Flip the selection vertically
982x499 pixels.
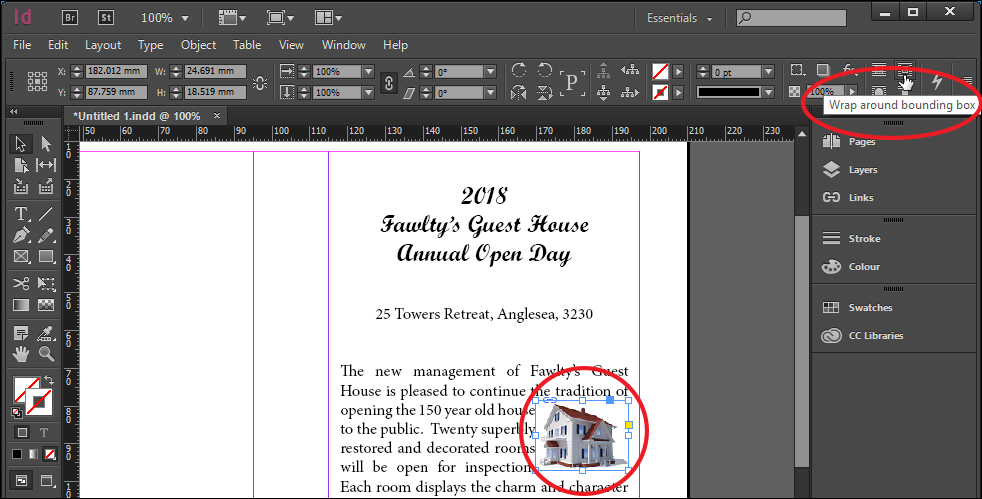544,93
